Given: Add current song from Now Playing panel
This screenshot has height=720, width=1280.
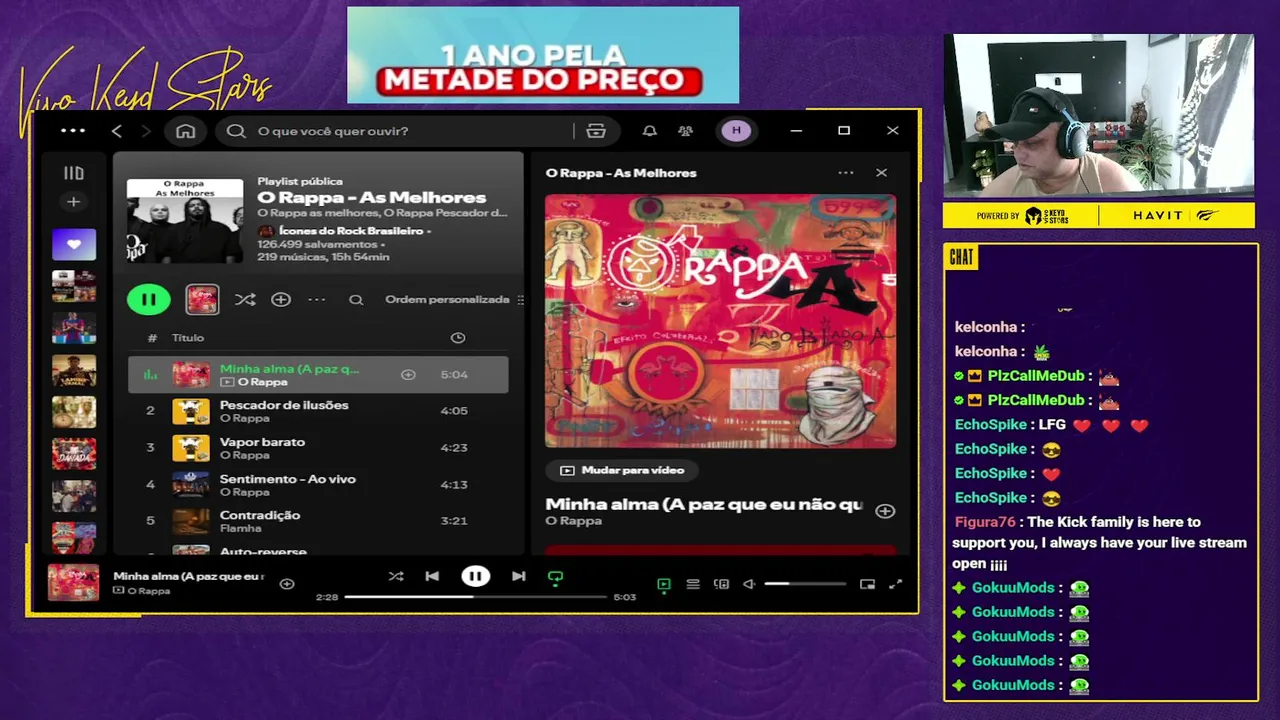Looking at the screenshot, I should 885,511.
